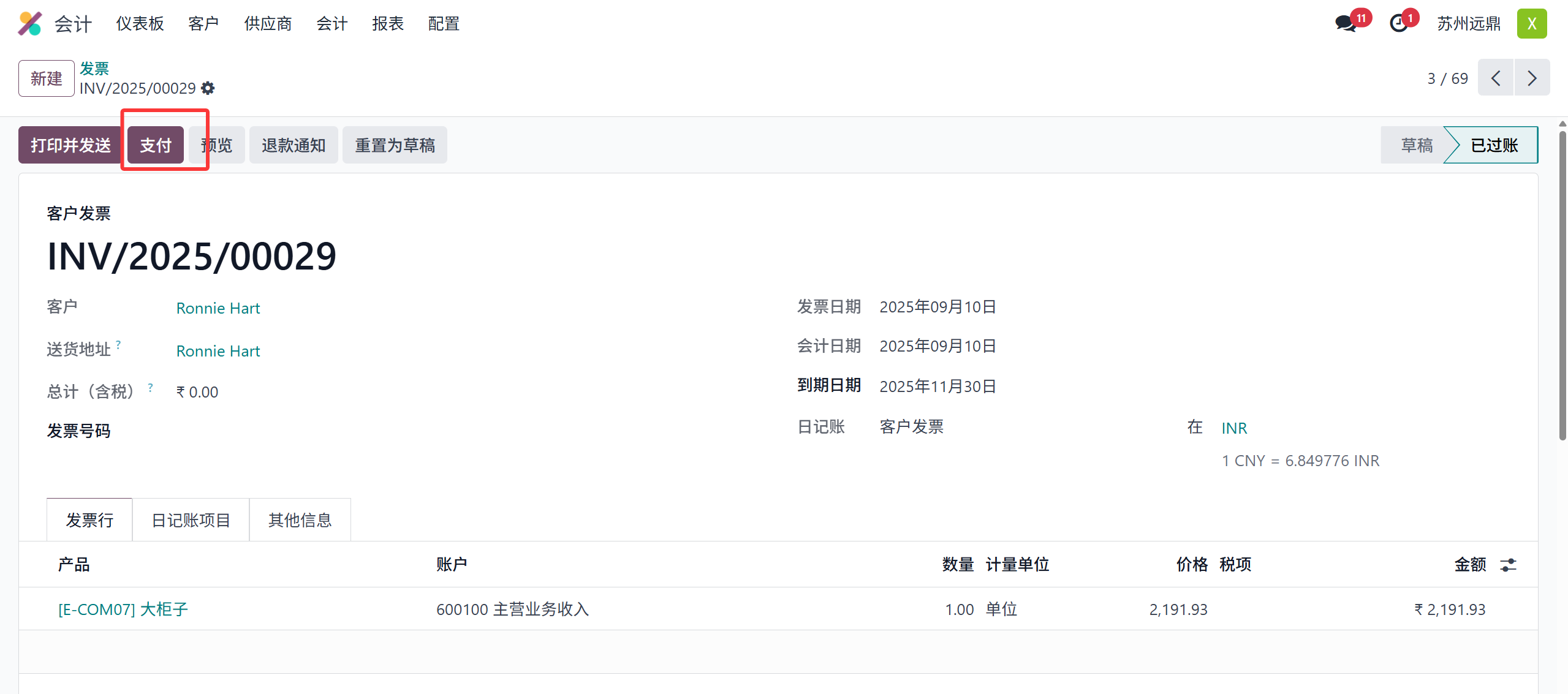This screenshot has height=694, width=1568.
Task: Click the gear icon next to INV/2025/00029
Action: point(208,88)
